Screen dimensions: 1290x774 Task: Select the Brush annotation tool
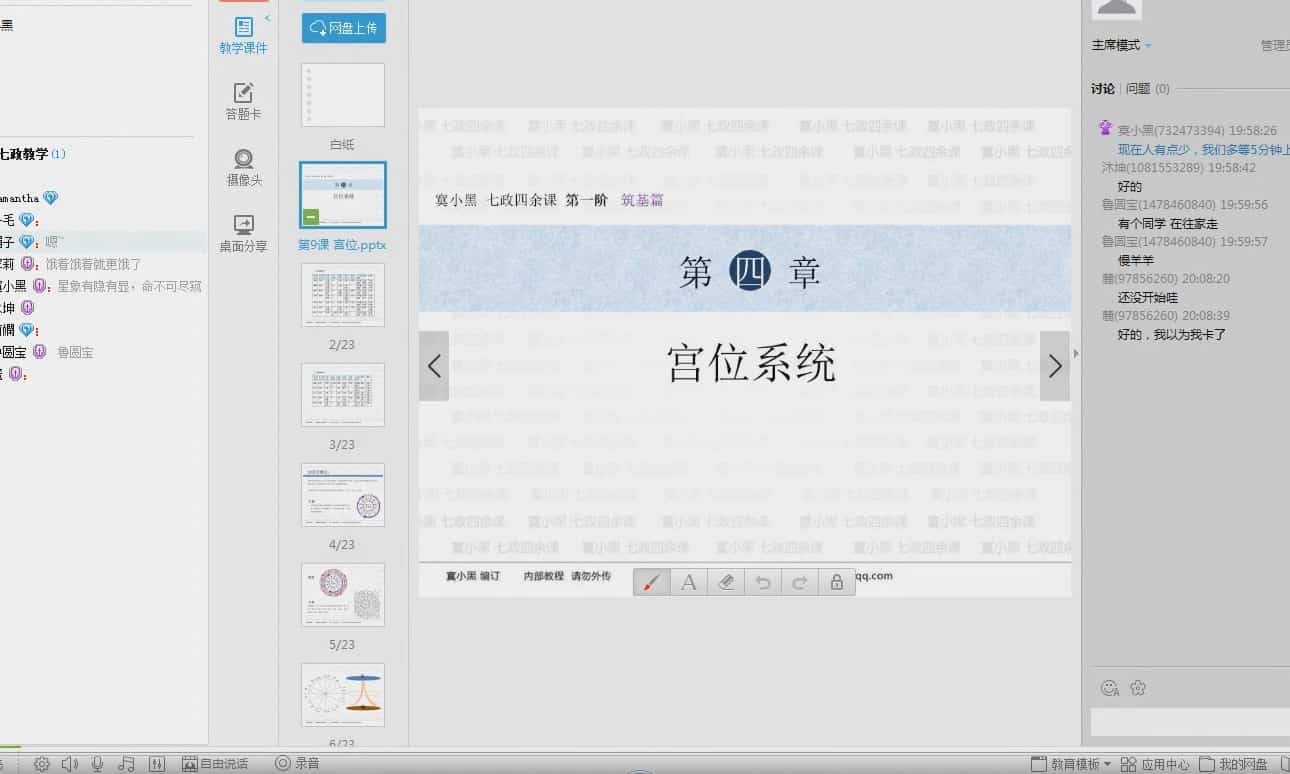point(651,581)
